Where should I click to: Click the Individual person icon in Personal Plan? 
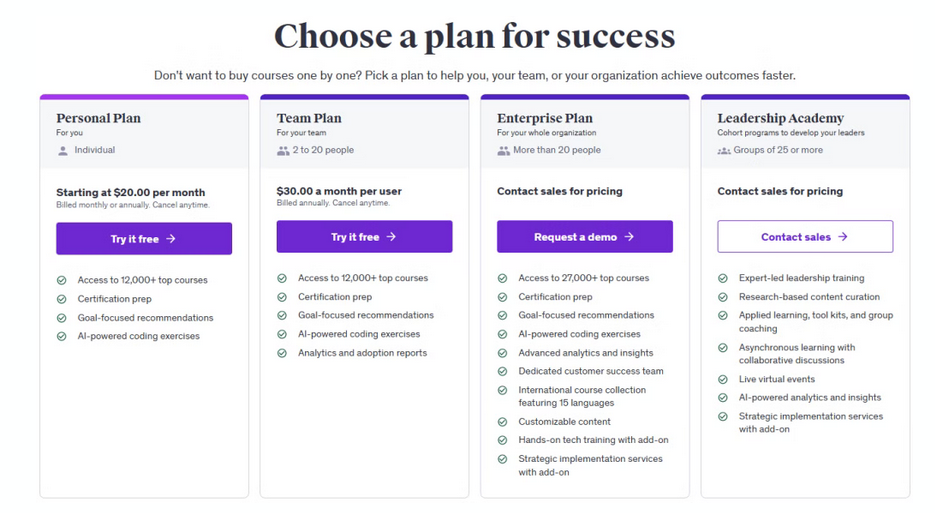coord(63,151)
